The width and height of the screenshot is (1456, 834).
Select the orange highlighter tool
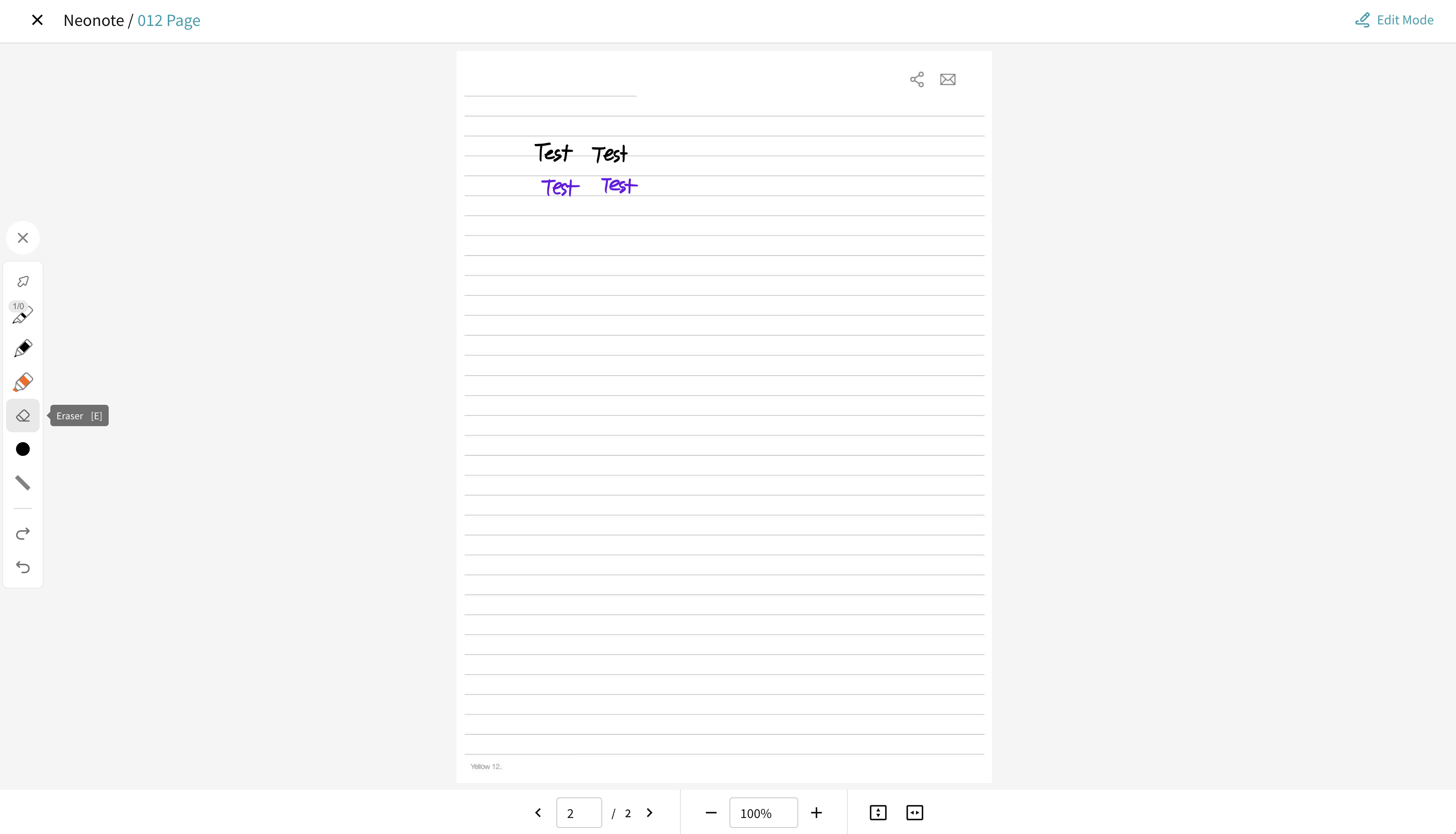23,382
